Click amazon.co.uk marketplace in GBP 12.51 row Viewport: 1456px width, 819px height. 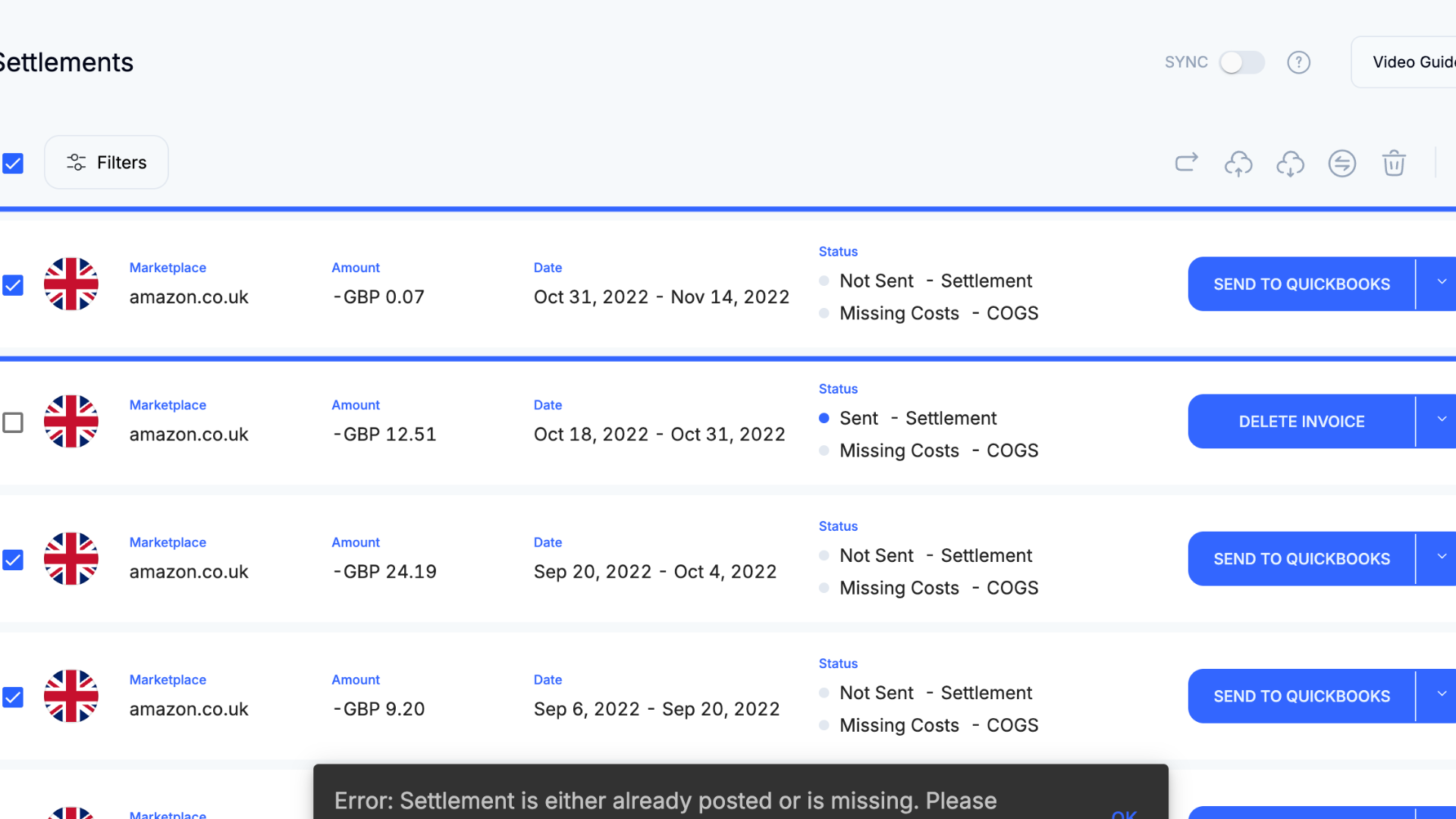click(189, 435)
